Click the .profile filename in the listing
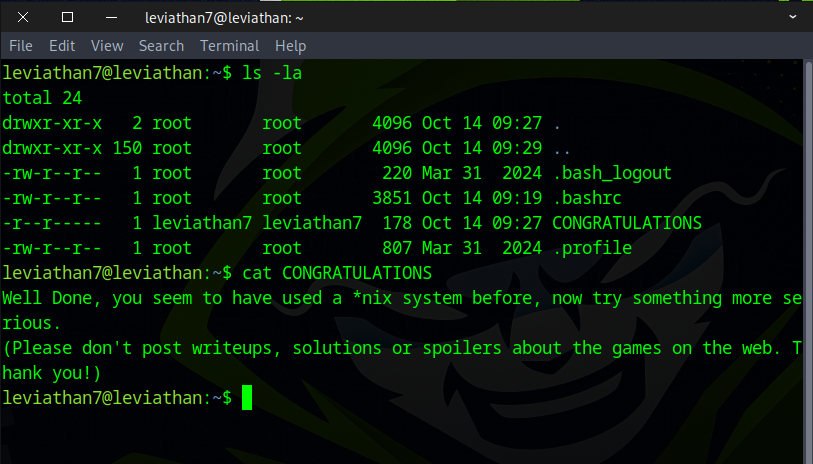The image size is (813, 464). [x=591, y=248]
